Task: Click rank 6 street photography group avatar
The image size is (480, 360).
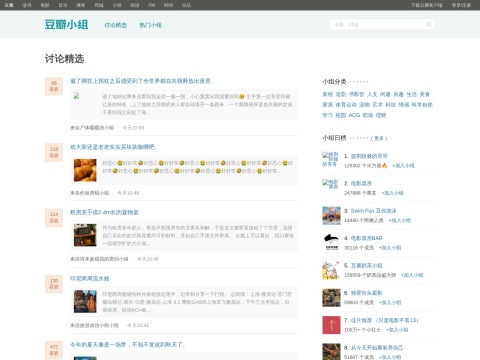Action: (x=331, y=298)
